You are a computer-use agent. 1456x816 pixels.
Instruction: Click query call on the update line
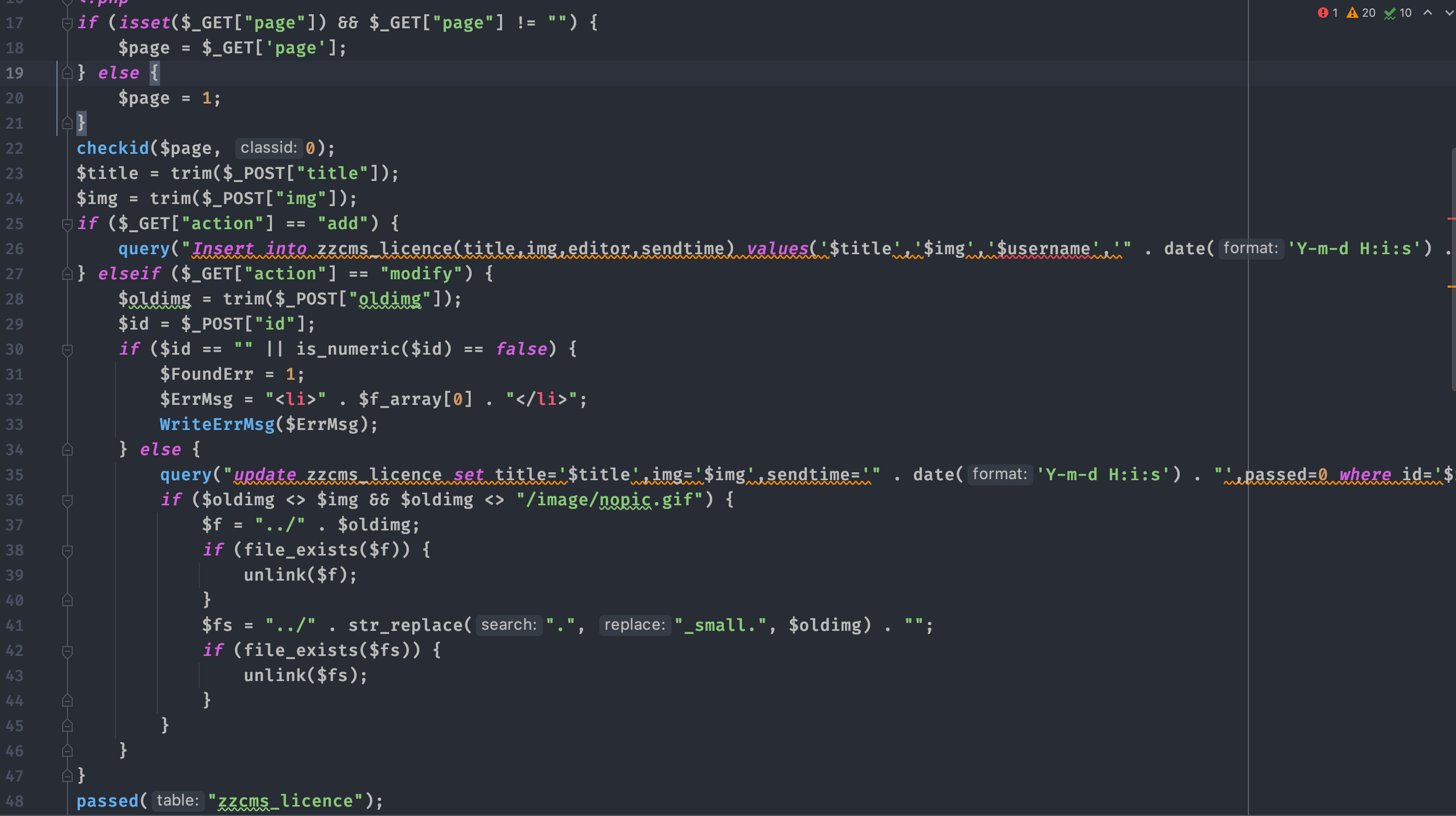pos(186,474)
